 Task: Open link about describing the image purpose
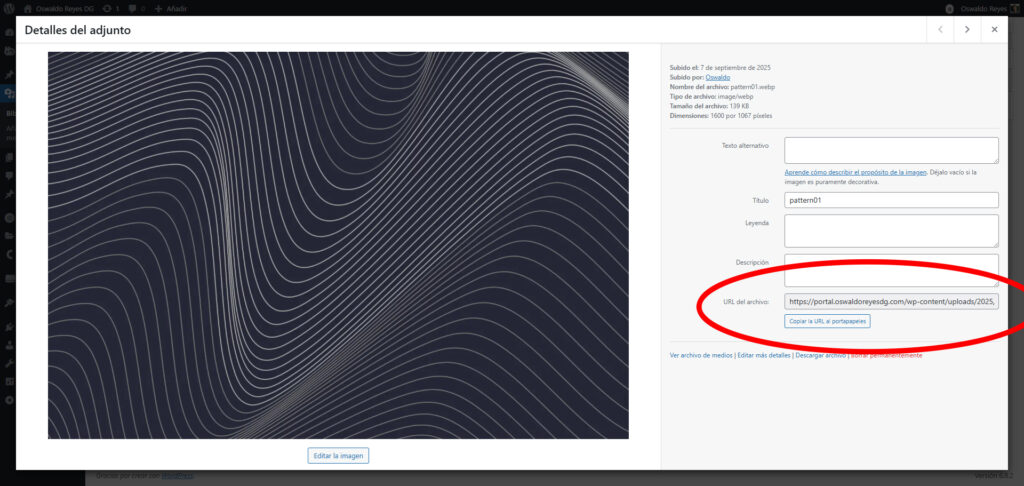coord(855,172)
